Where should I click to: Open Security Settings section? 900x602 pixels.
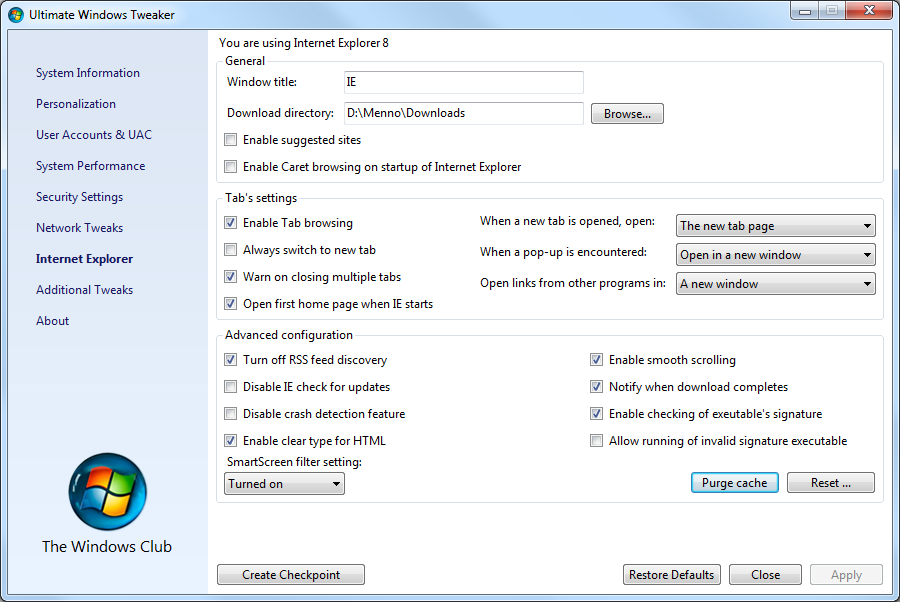coord(79,197)
